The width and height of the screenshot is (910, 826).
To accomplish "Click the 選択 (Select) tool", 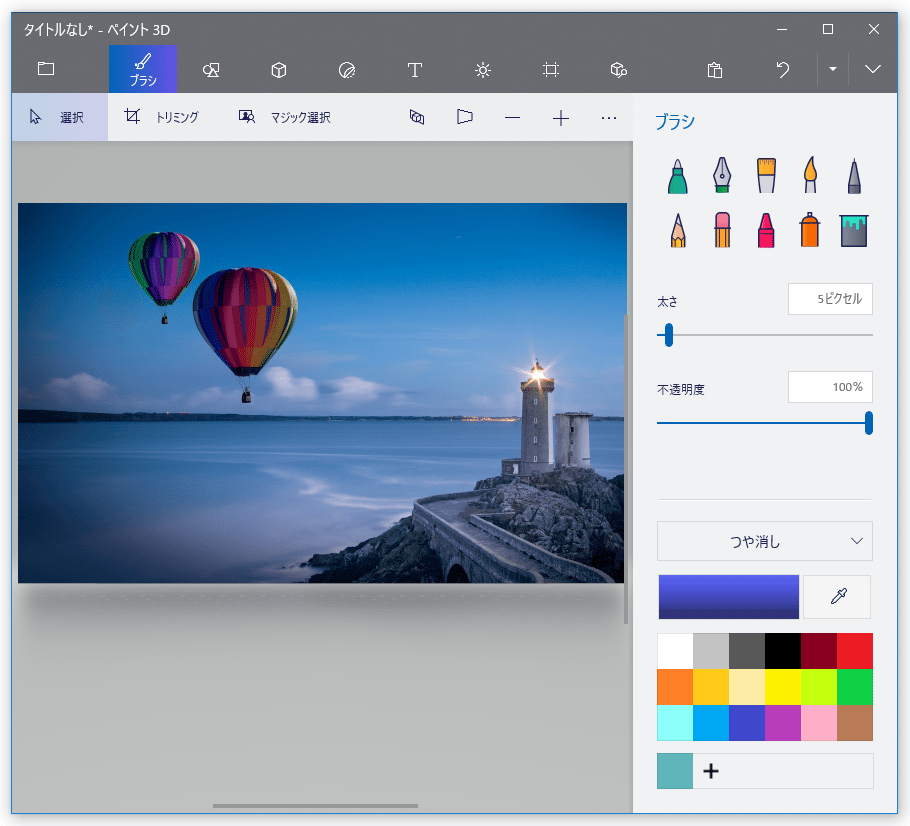I will pos(60,117).
